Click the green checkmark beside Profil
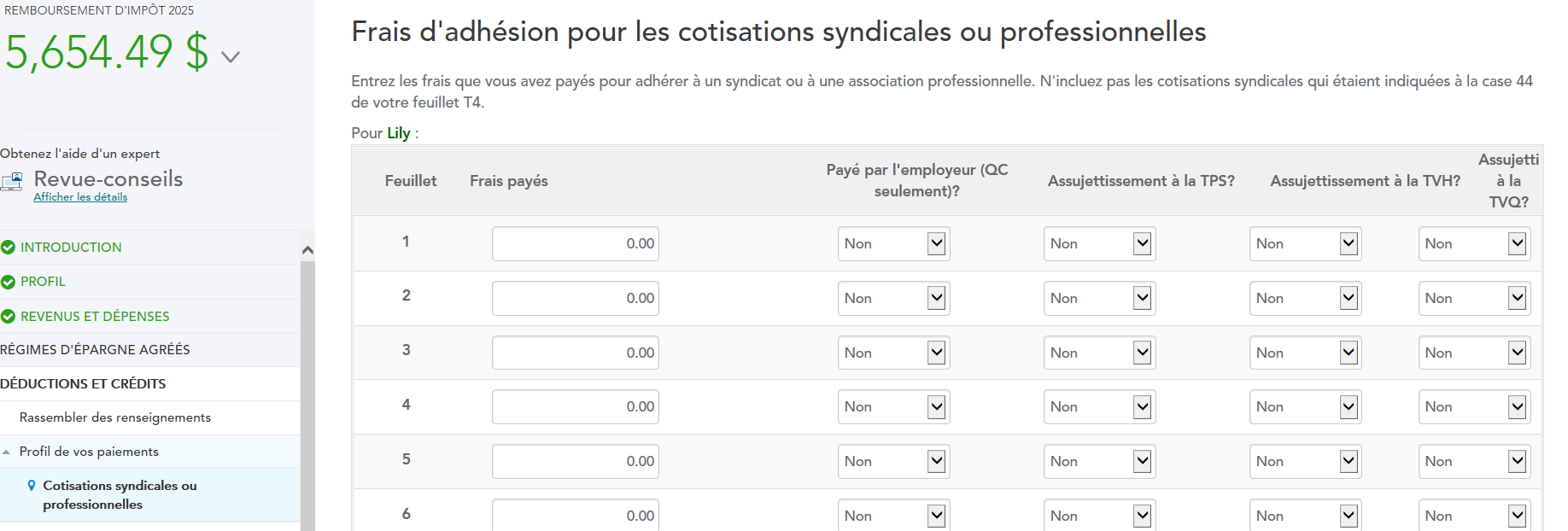 click(x=9, y=282)
